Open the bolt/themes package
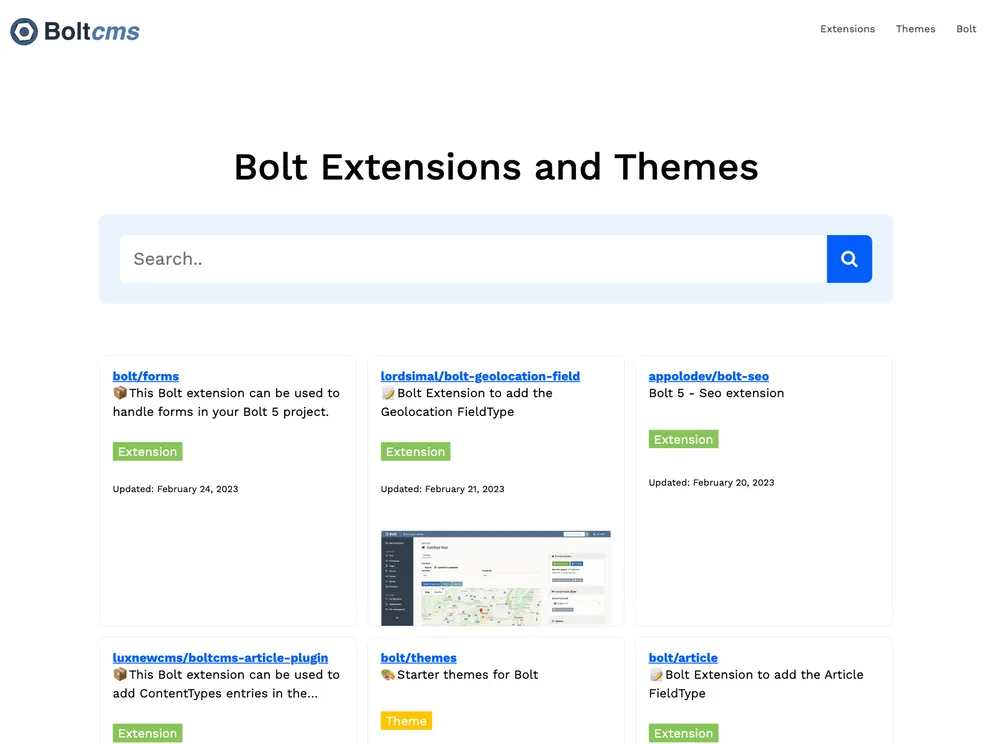 418,658
